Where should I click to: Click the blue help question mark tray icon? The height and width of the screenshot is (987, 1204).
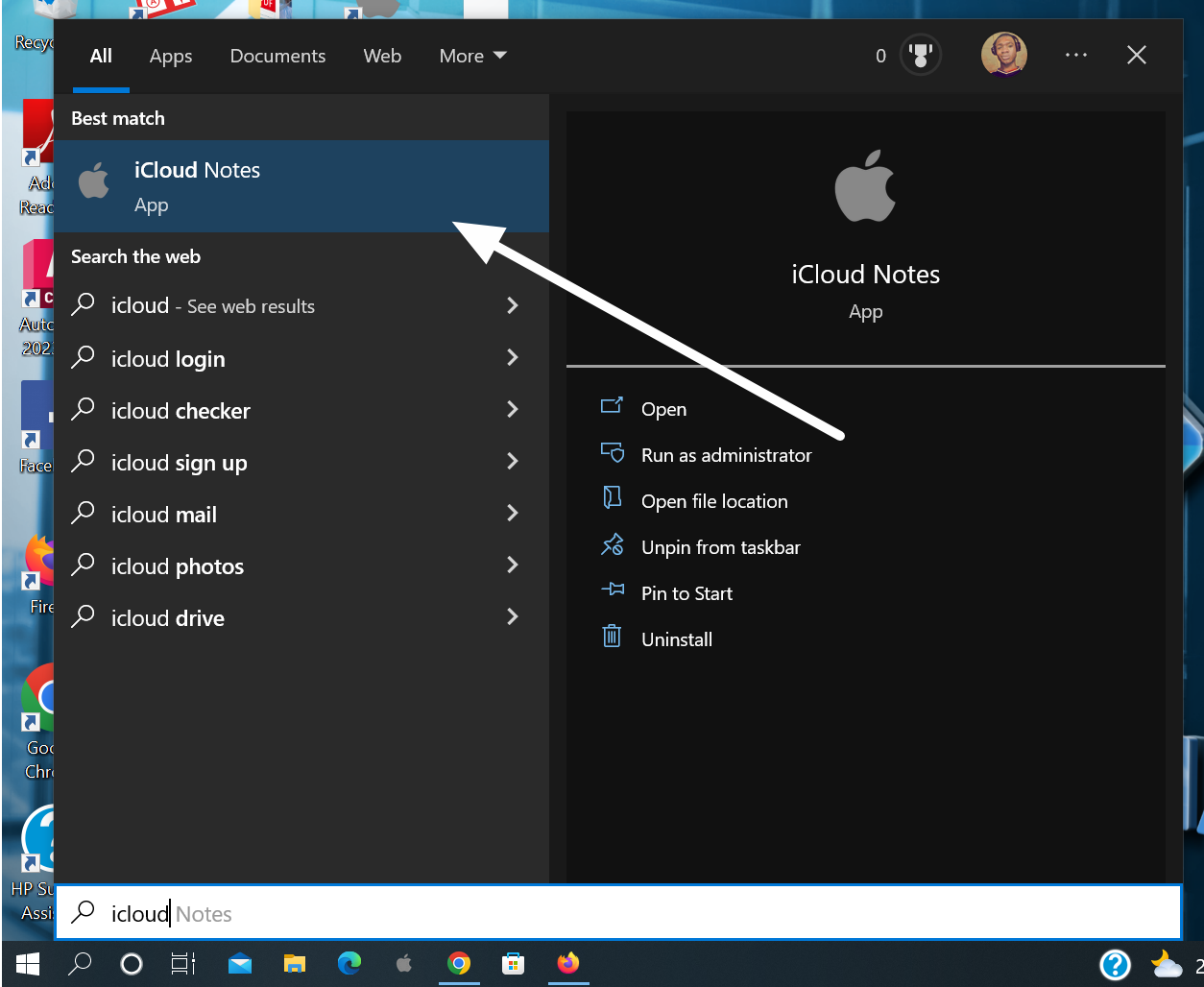(1115, 964)
